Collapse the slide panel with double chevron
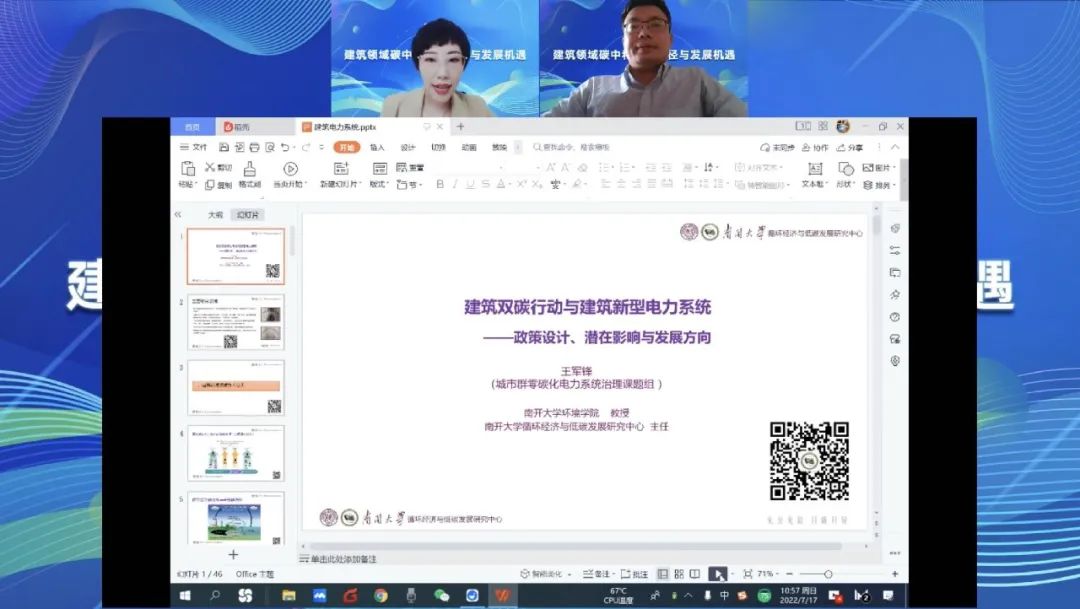The image size is (1080, 609). pos(178,215)
